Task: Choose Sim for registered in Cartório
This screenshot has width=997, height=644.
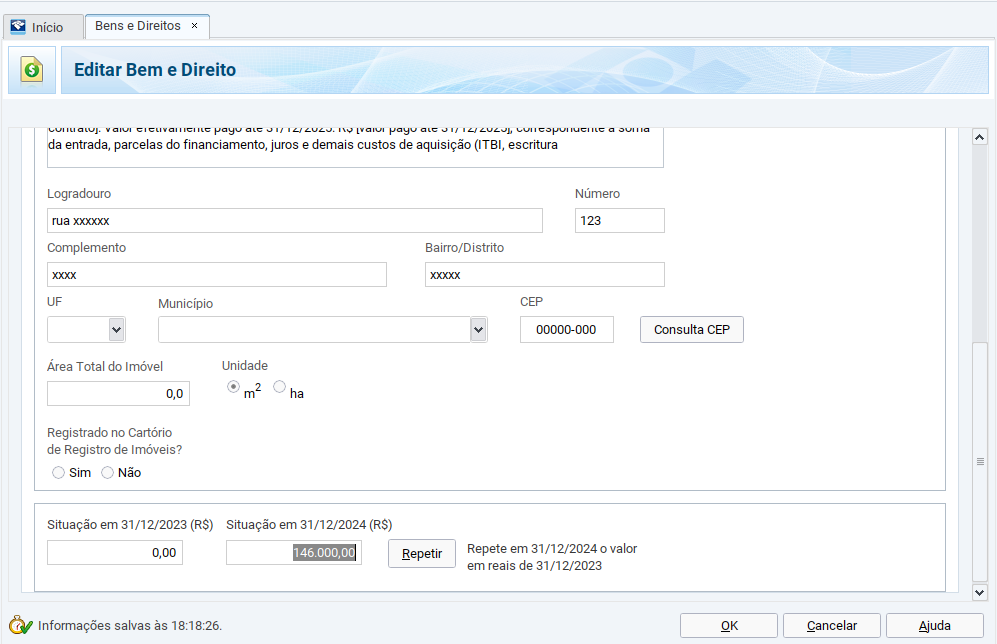Action: click(x=58, y=473)
